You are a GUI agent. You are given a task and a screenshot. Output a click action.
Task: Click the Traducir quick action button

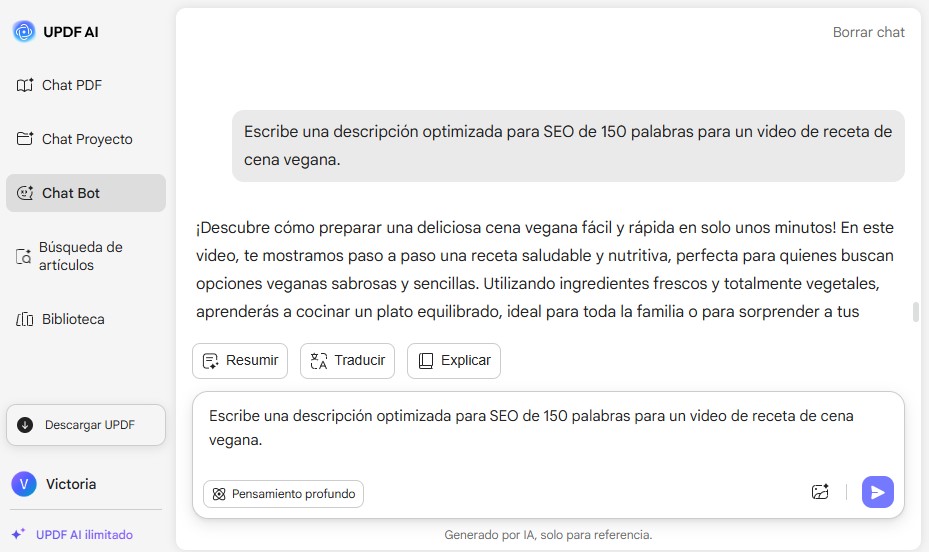[347, 361]
